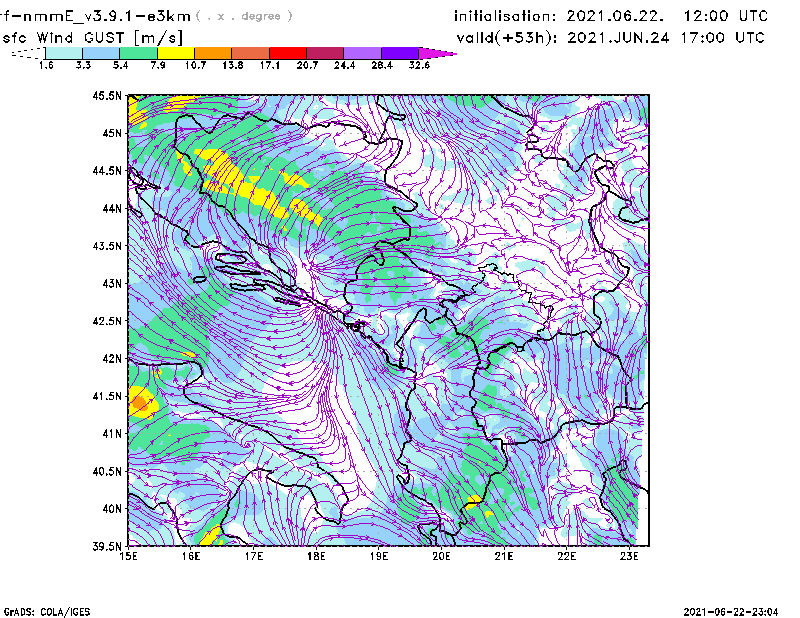Click the '2021-06-22-23:04' timestamp
The height and width of the screenshot is (618, 800).
[731, 611]
